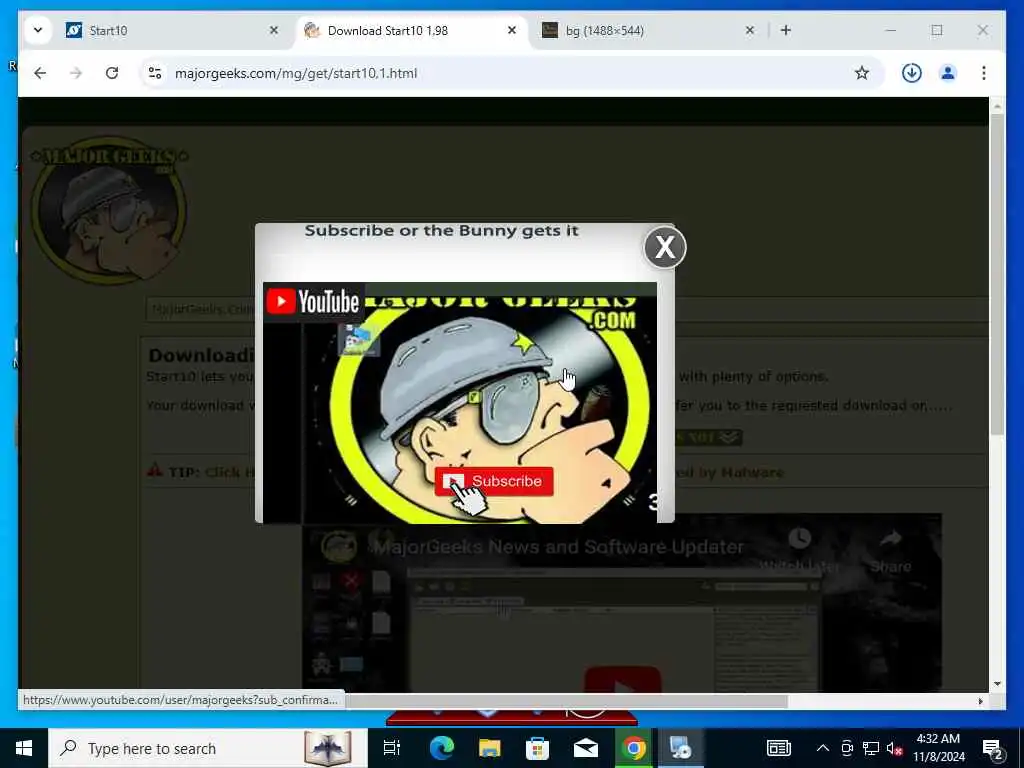Click the red Subscribe button in popup
1024x768 pixels.
[494, 481]
